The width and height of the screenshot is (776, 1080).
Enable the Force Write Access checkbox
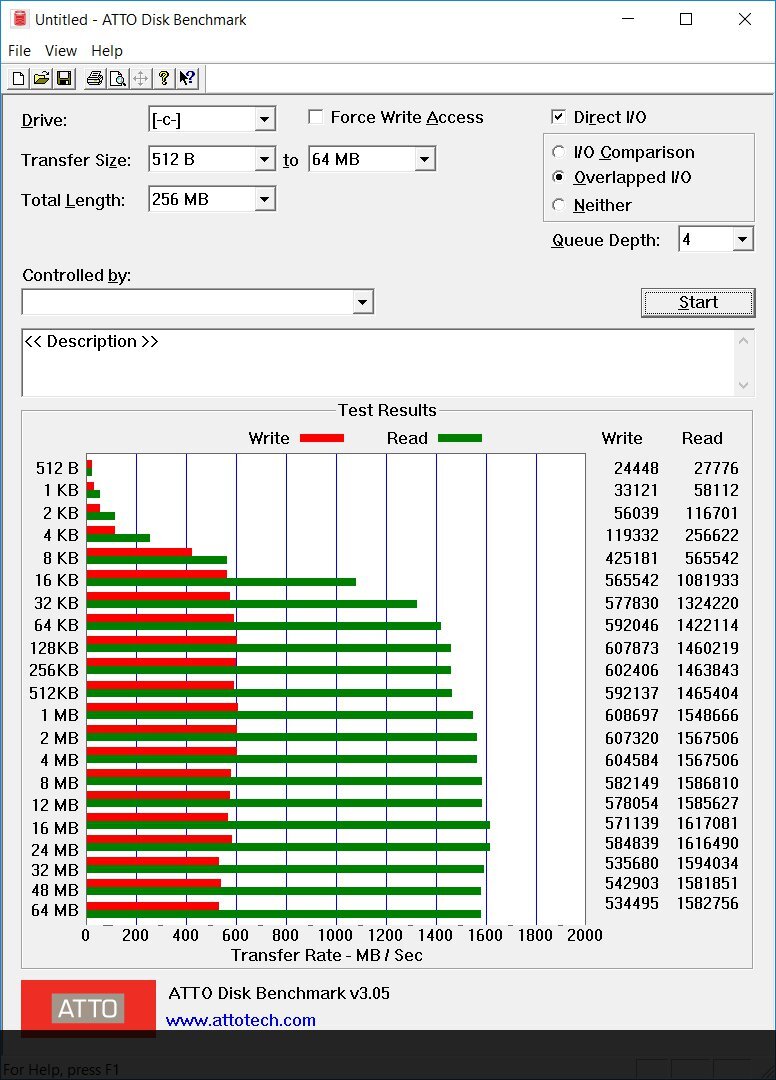point(316,118)
